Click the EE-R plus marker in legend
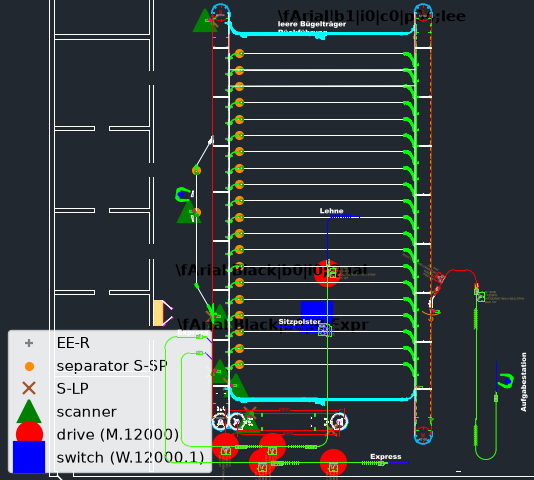This screenshot has width=534, height=480. point(29,343)
